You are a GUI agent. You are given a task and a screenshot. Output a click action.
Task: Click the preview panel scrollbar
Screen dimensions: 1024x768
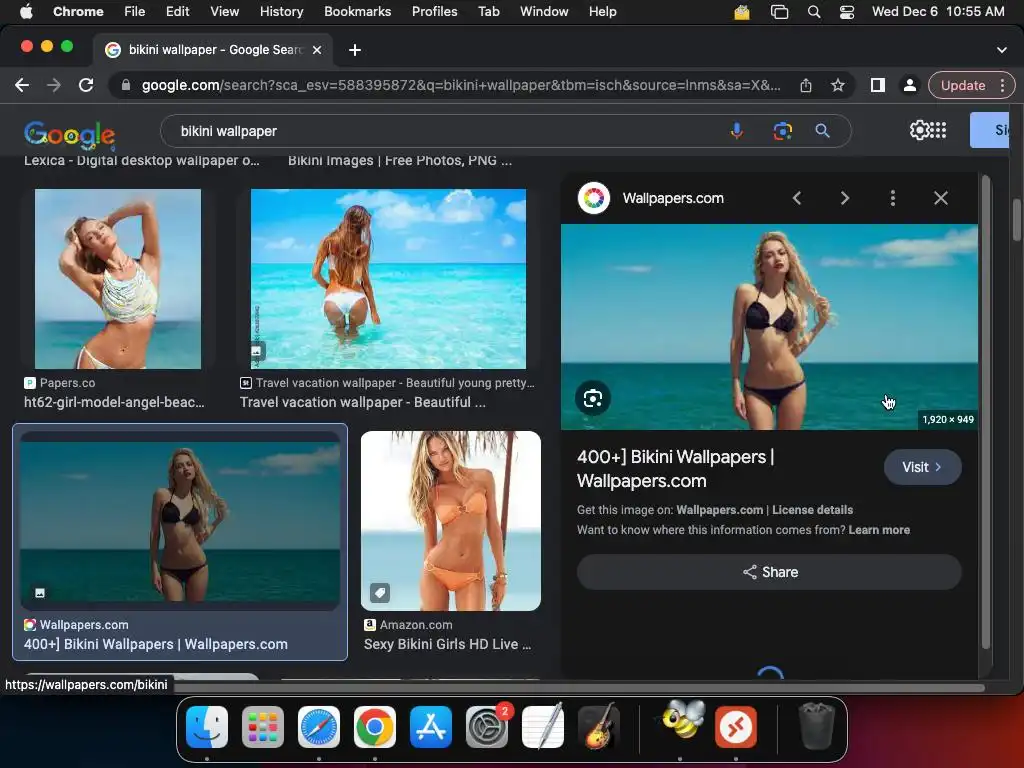click(985, 411)
